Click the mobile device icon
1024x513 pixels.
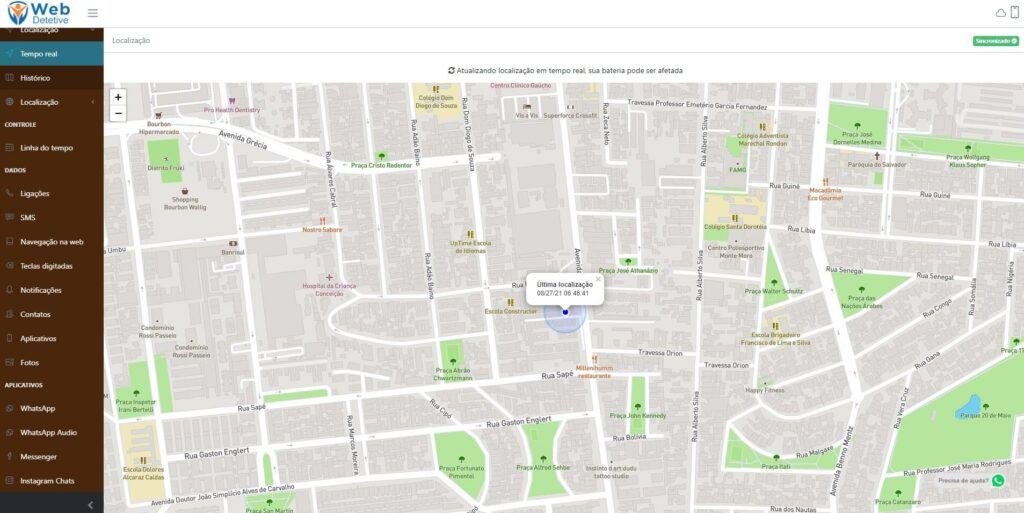coord(1015,12)
